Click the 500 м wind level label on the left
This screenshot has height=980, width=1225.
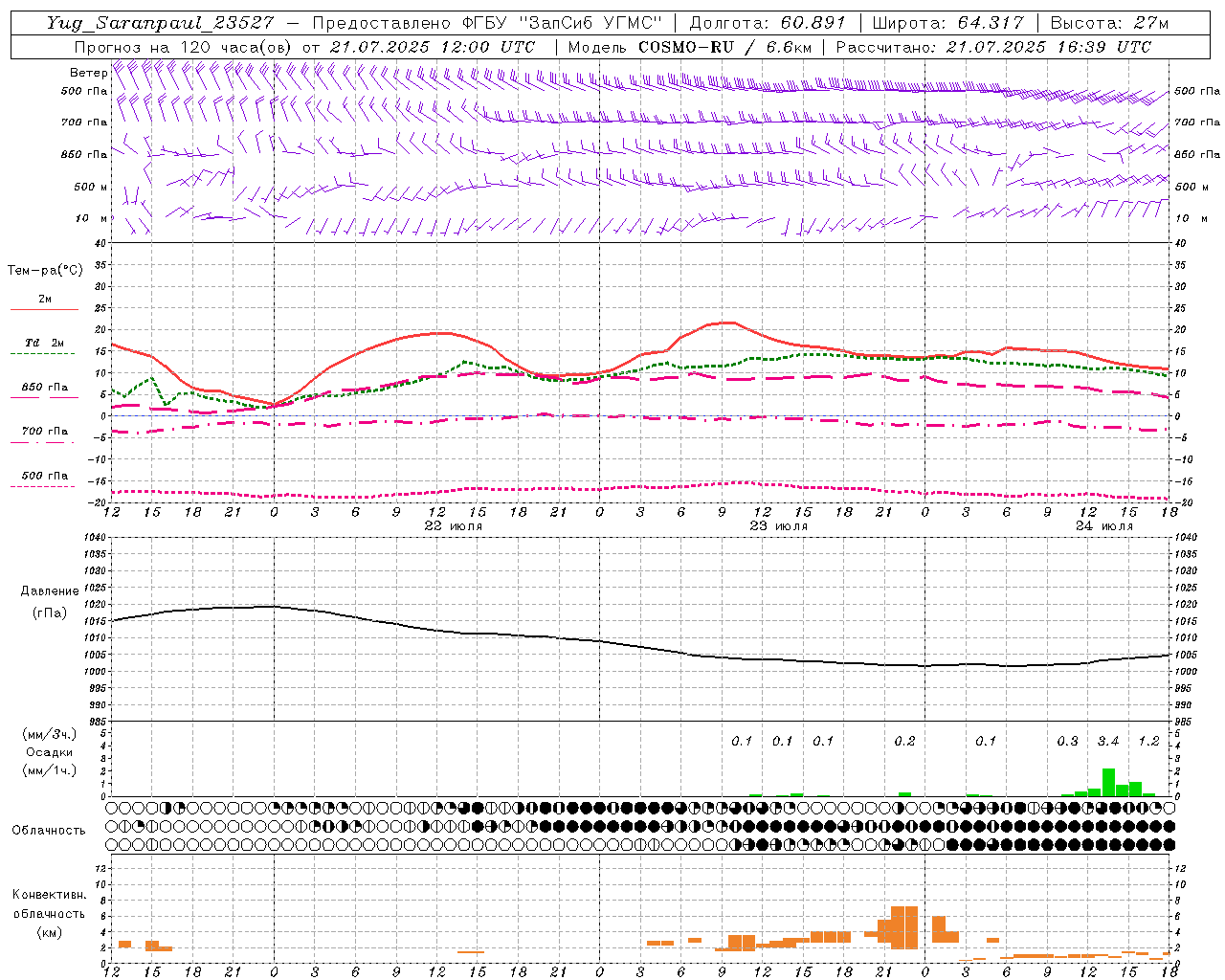point(92,188)
